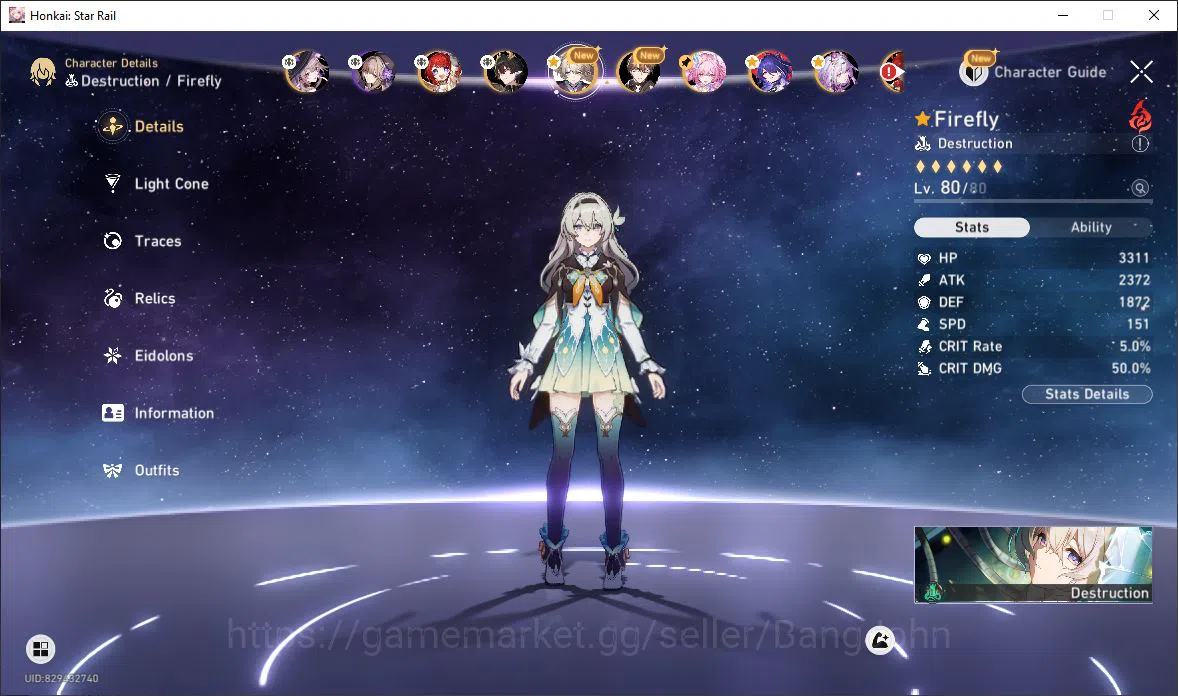Viewport: 1178px width, 696px height.
Task: Minimize the Honkai: Star Rail window
Action: click(1063, 15)
